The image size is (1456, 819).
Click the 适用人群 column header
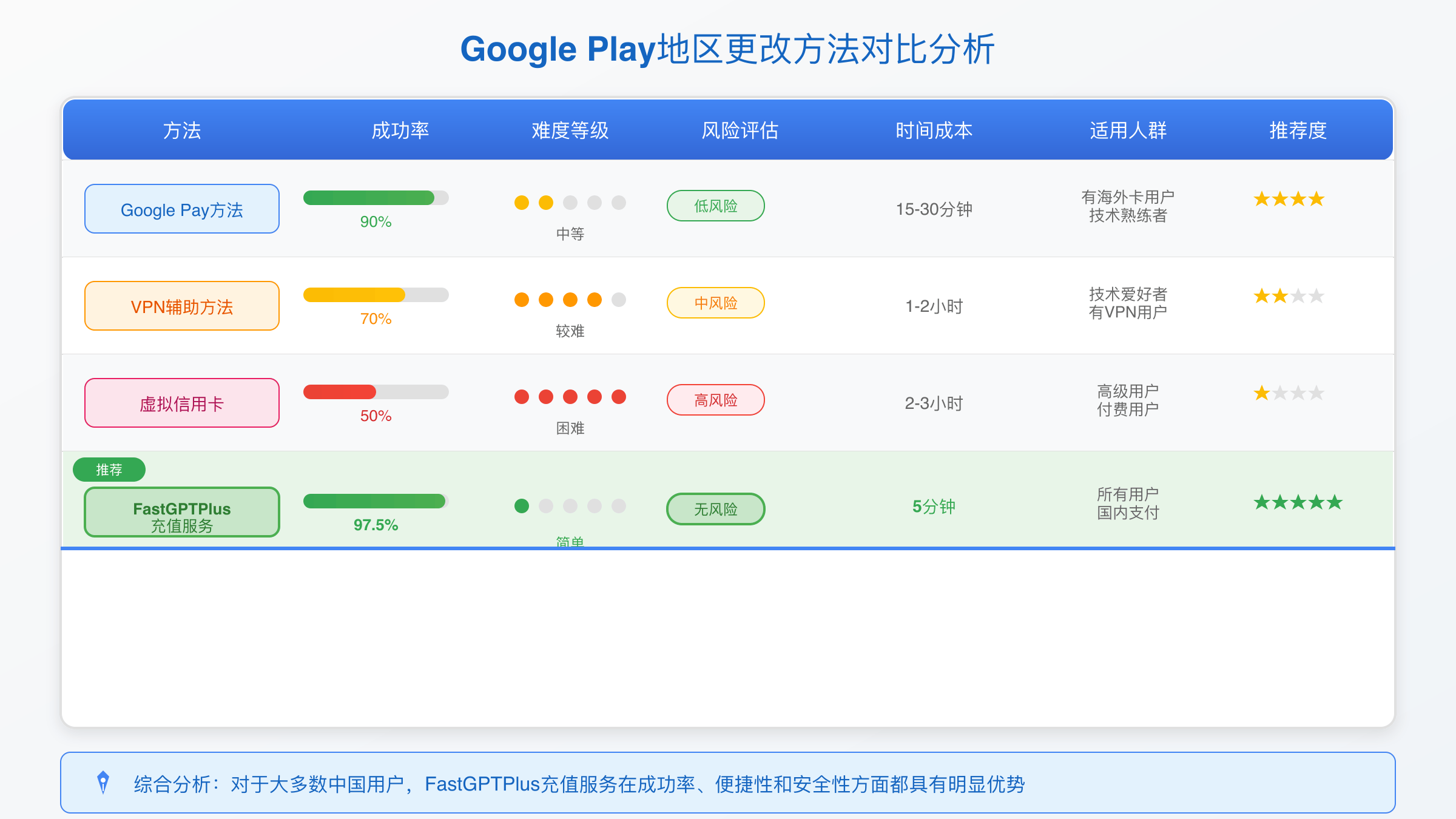tap(1128, 130)
